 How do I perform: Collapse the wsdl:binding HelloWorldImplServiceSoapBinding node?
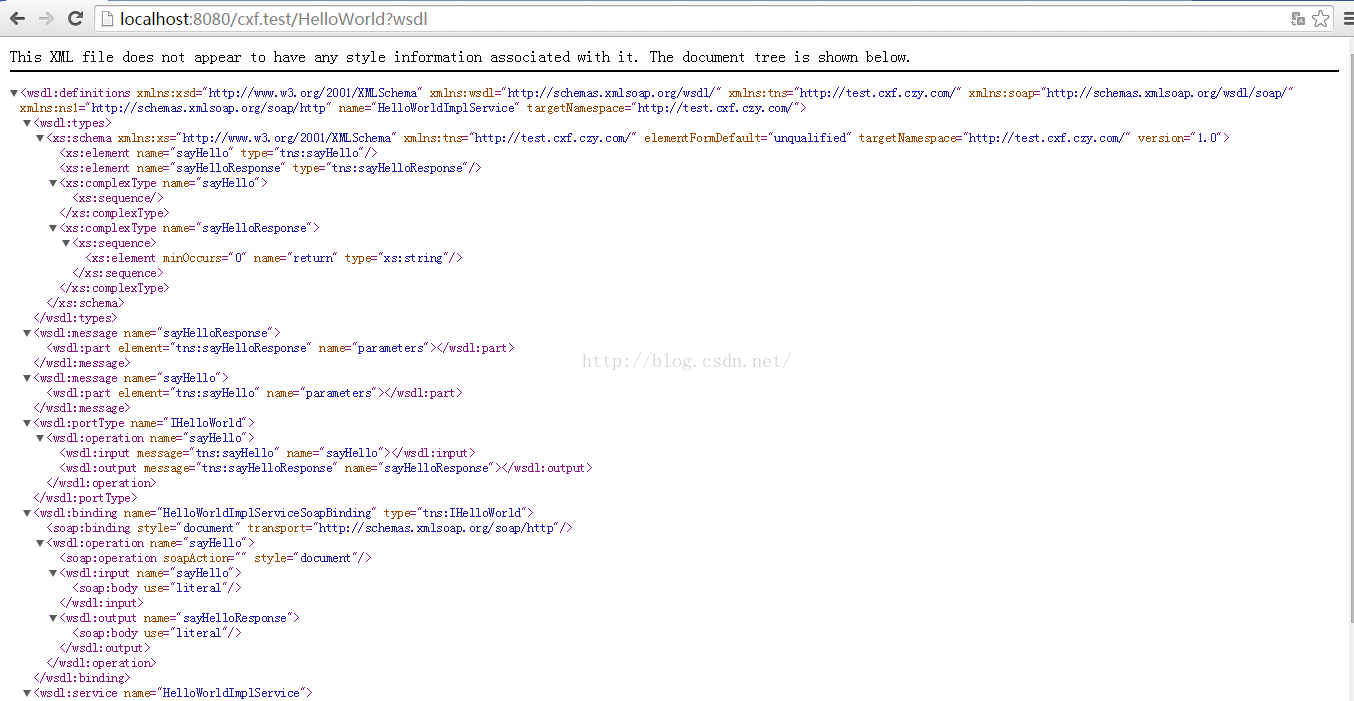coord(27,513)
